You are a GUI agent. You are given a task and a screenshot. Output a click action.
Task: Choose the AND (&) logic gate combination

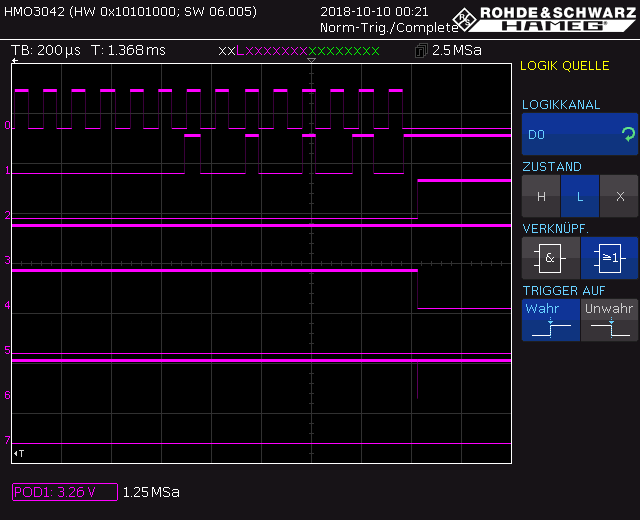(551, 258)
